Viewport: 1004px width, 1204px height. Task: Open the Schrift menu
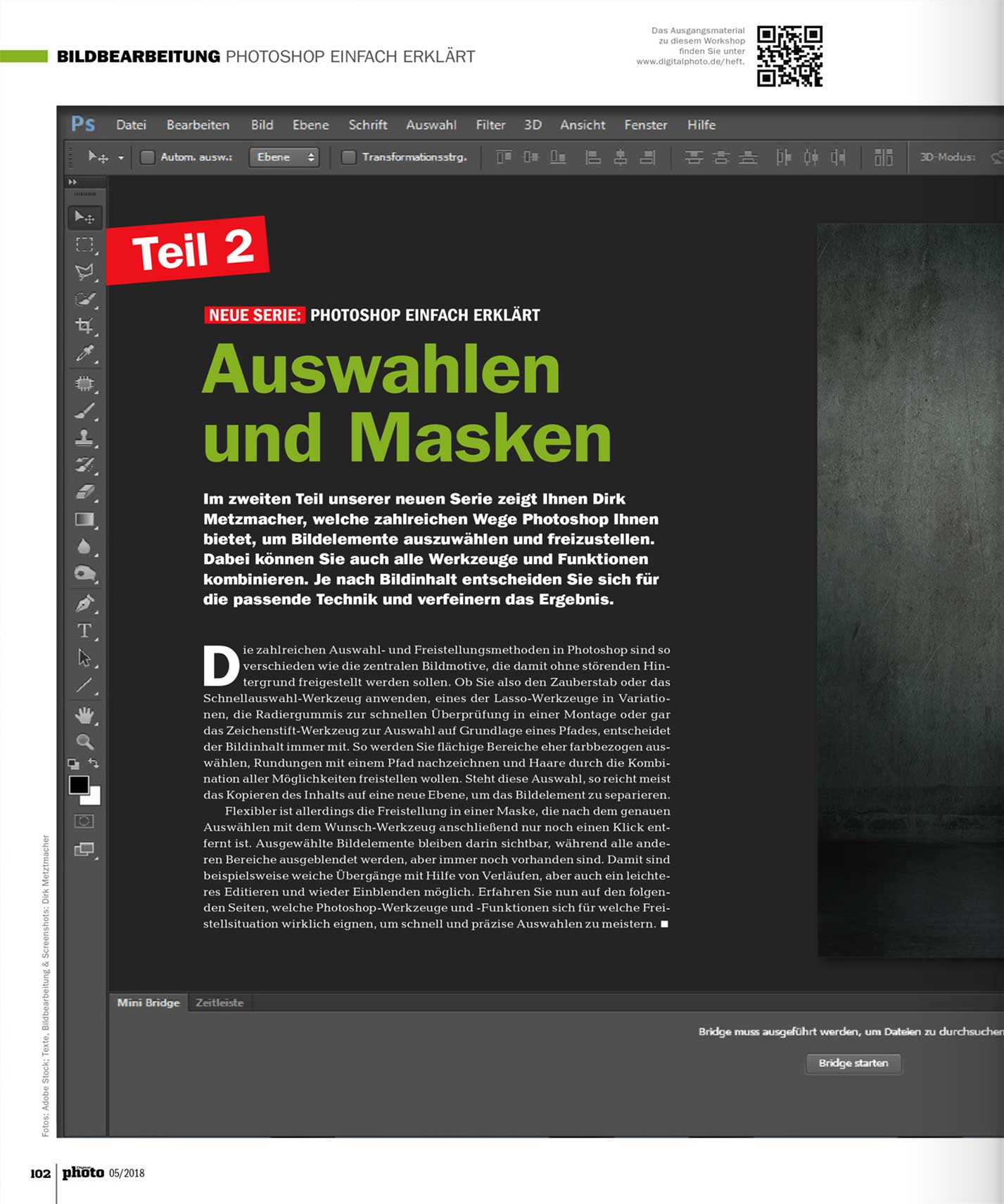tap(368, 124)
